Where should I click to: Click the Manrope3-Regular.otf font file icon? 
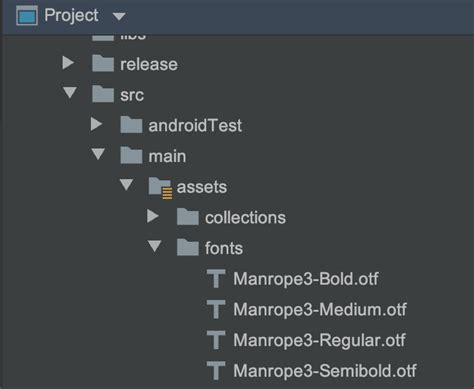click(x=216, y=340)
